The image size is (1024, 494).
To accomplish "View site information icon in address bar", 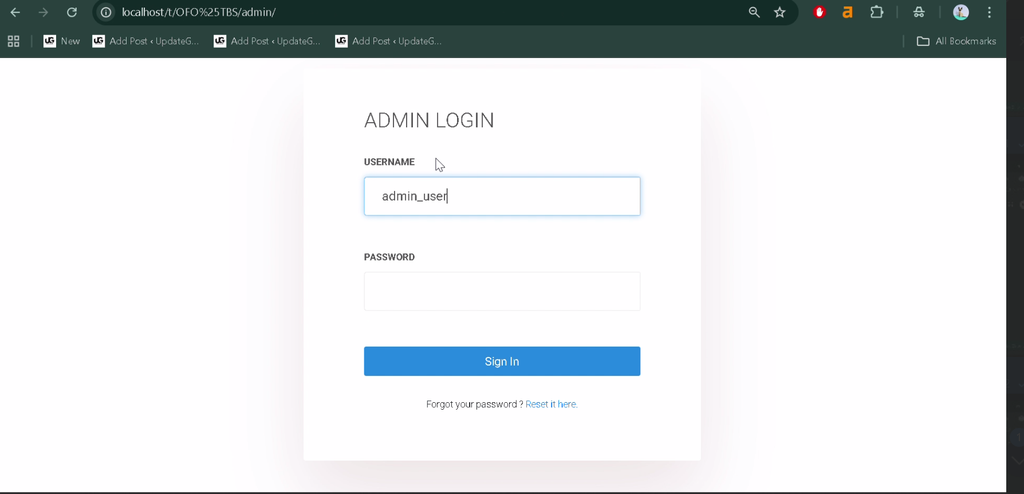I will pyautogui.click(x=106, y=12).
